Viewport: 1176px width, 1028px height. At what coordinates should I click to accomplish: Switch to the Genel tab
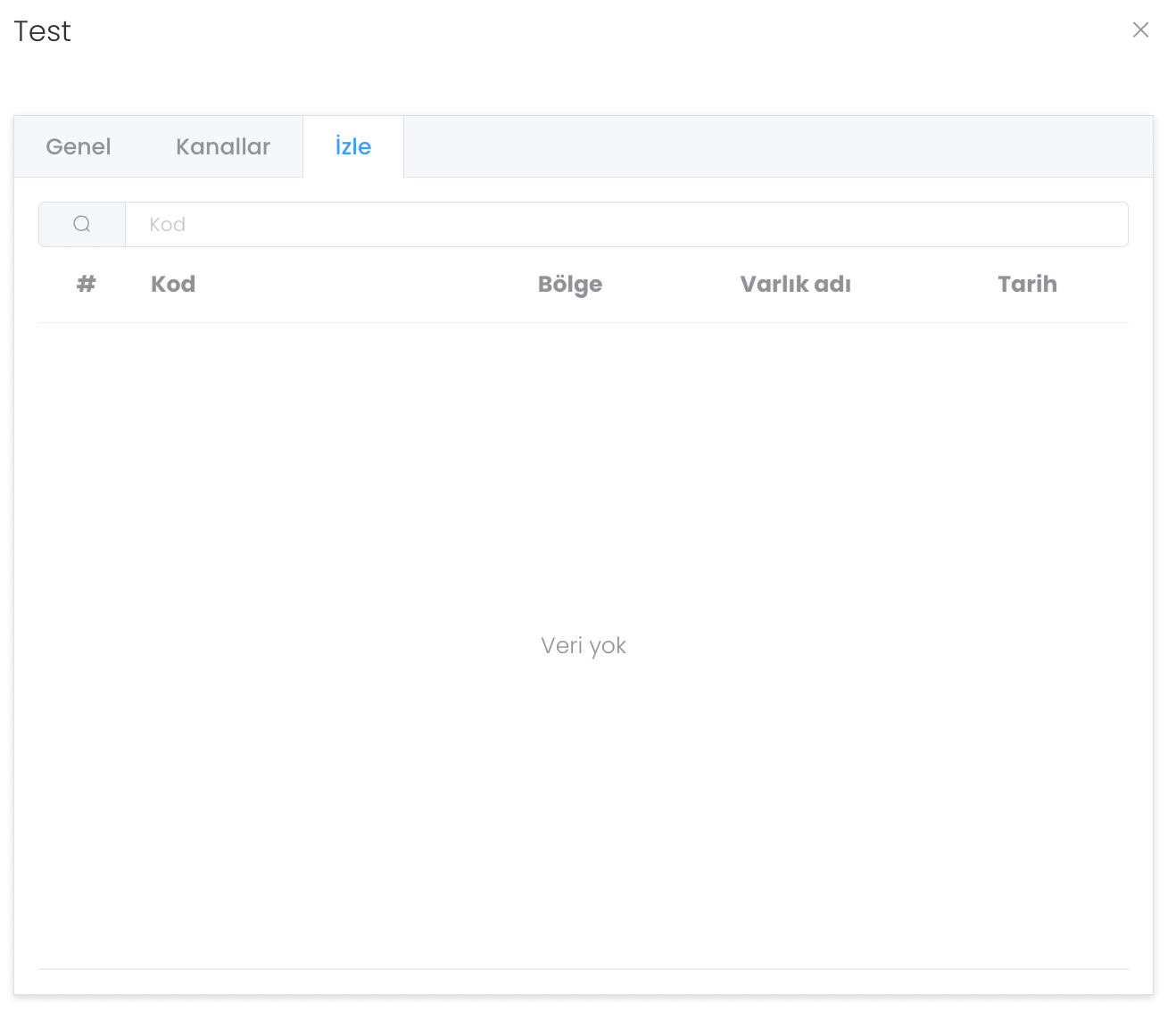tap(79, 146)
